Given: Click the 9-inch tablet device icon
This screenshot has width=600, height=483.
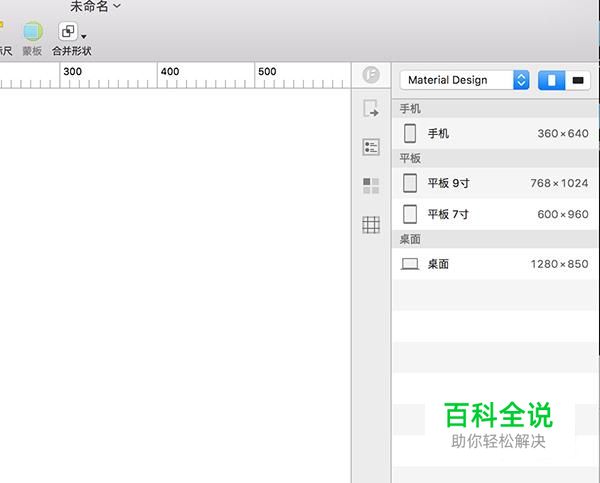Looking at the screenshot, I should (410, 183).
